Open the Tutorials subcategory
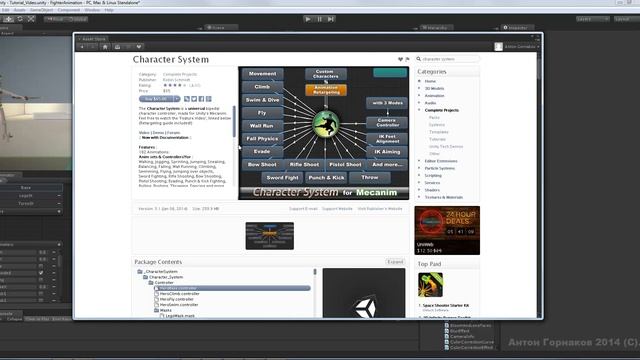640x360 pixels. click(x=438, y=139)
